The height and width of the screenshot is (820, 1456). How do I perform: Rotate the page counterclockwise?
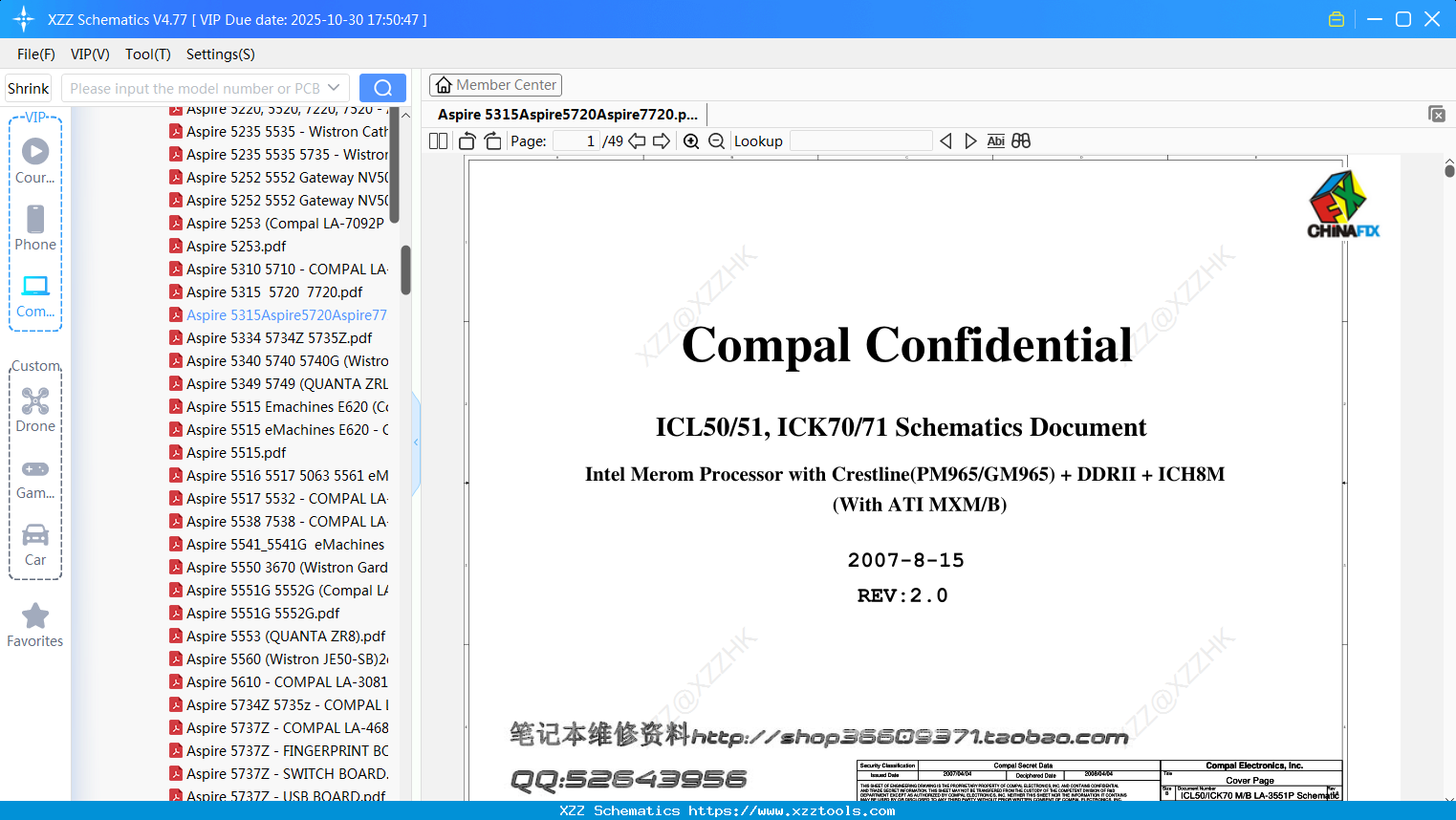coord(467,141)
